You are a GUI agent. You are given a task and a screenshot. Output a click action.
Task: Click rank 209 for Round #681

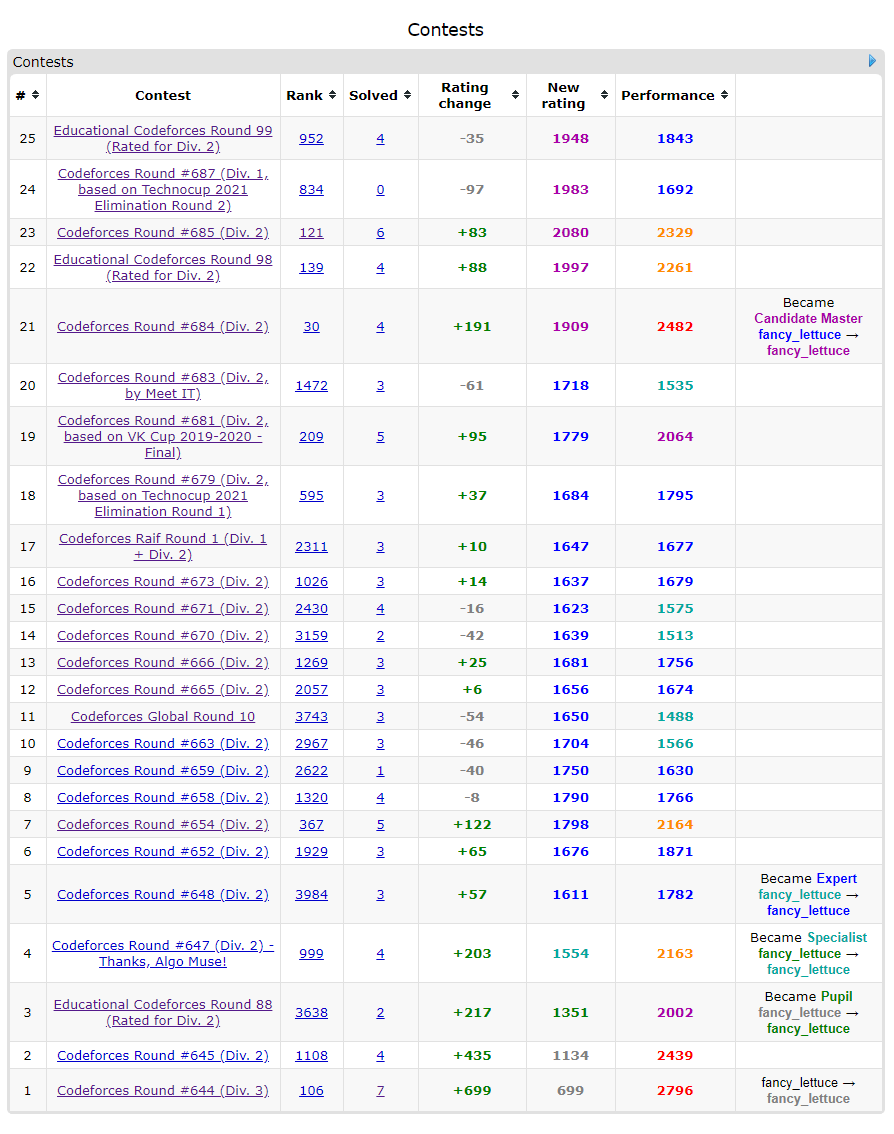pos(311,436)
